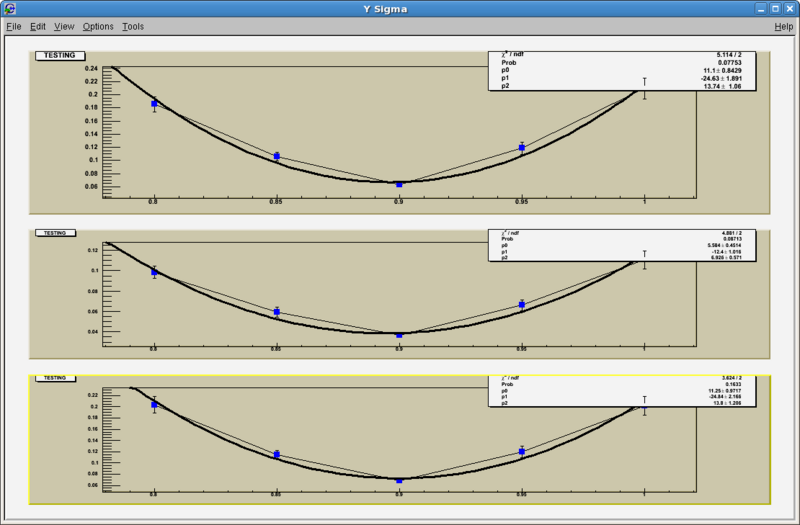Open the Help menu

pyautogui.click(x=784, y=27)
